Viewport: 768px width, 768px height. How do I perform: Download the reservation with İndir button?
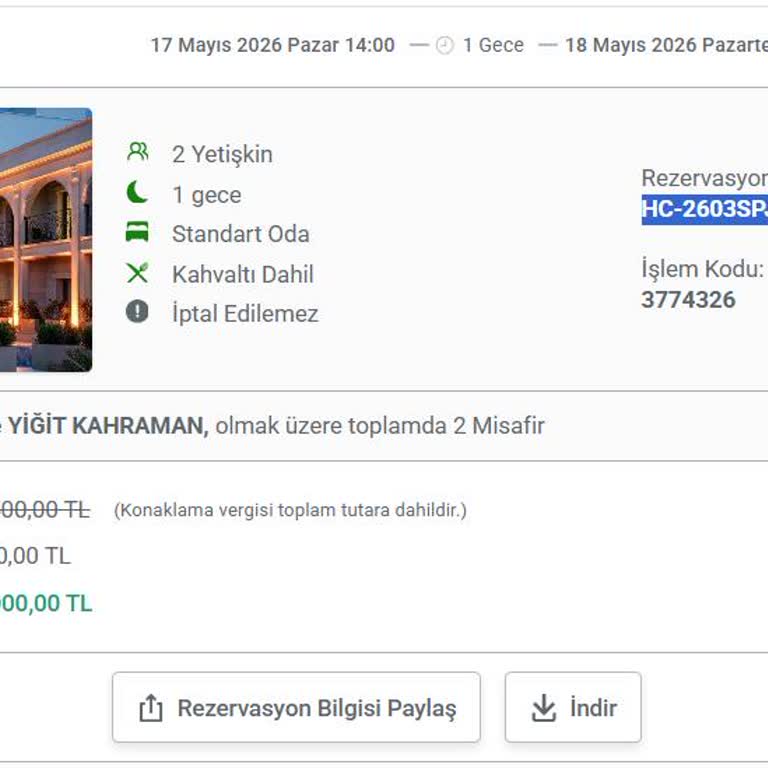pos(573,707)
